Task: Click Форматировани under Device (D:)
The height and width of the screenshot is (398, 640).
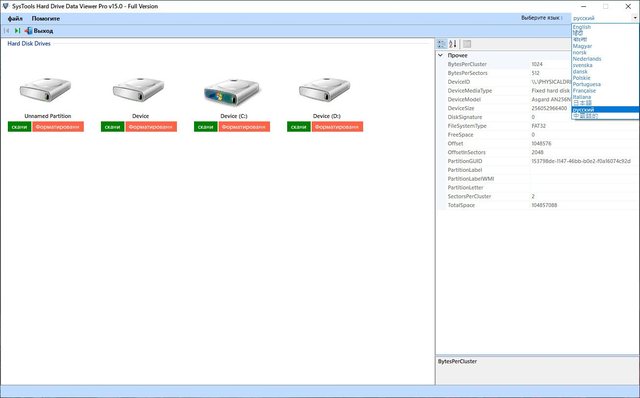Action: pyautogui.click(x=337, y=127)
